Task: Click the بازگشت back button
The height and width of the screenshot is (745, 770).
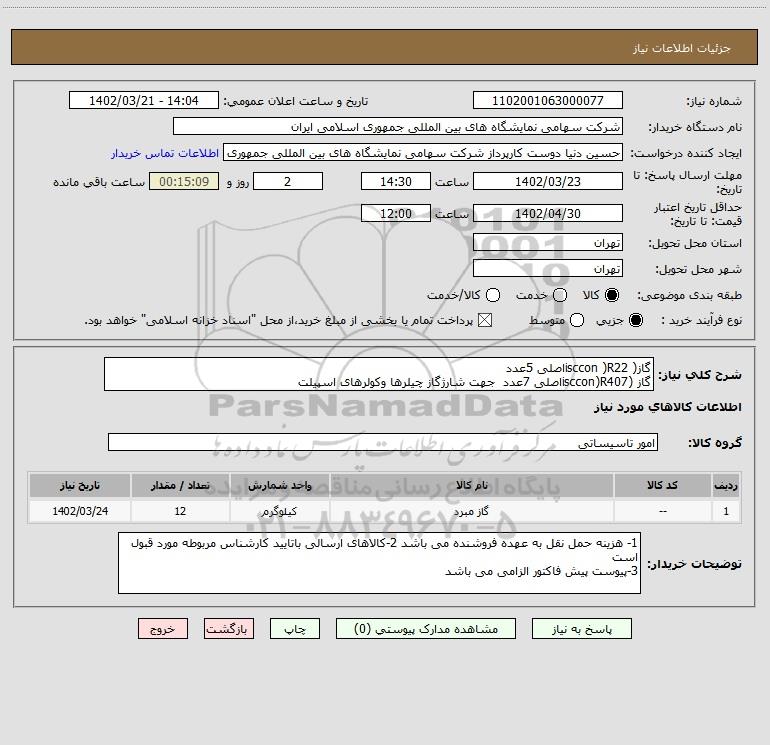Action: (229, 629)
